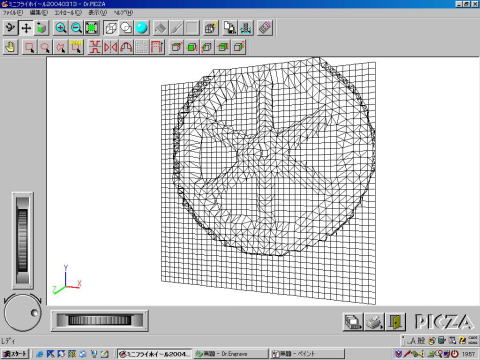Select the rotate view tool
The image size is (480, 360).
coord(10,28)
